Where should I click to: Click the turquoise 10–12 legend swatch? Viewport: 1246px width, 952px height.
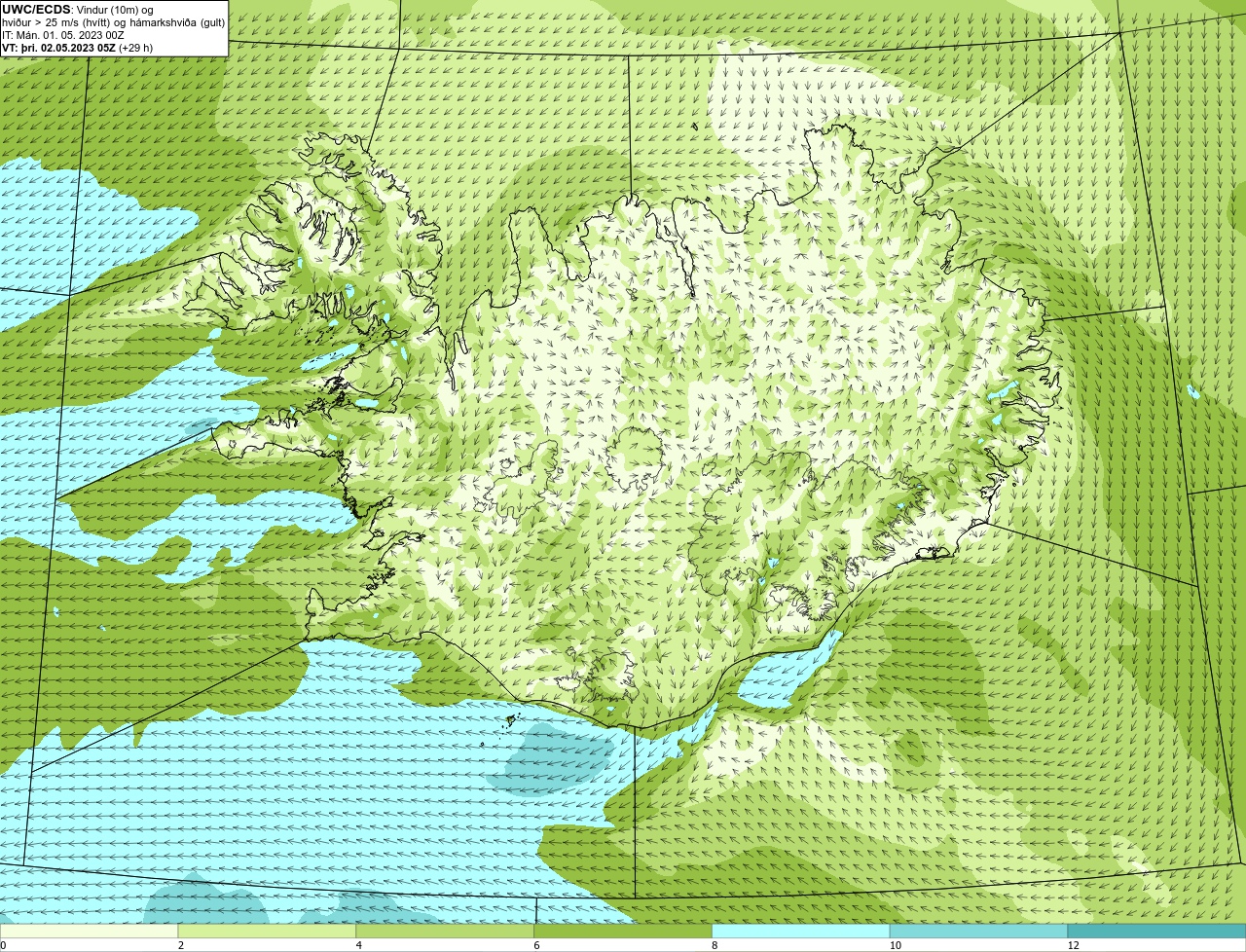point(979,932)
